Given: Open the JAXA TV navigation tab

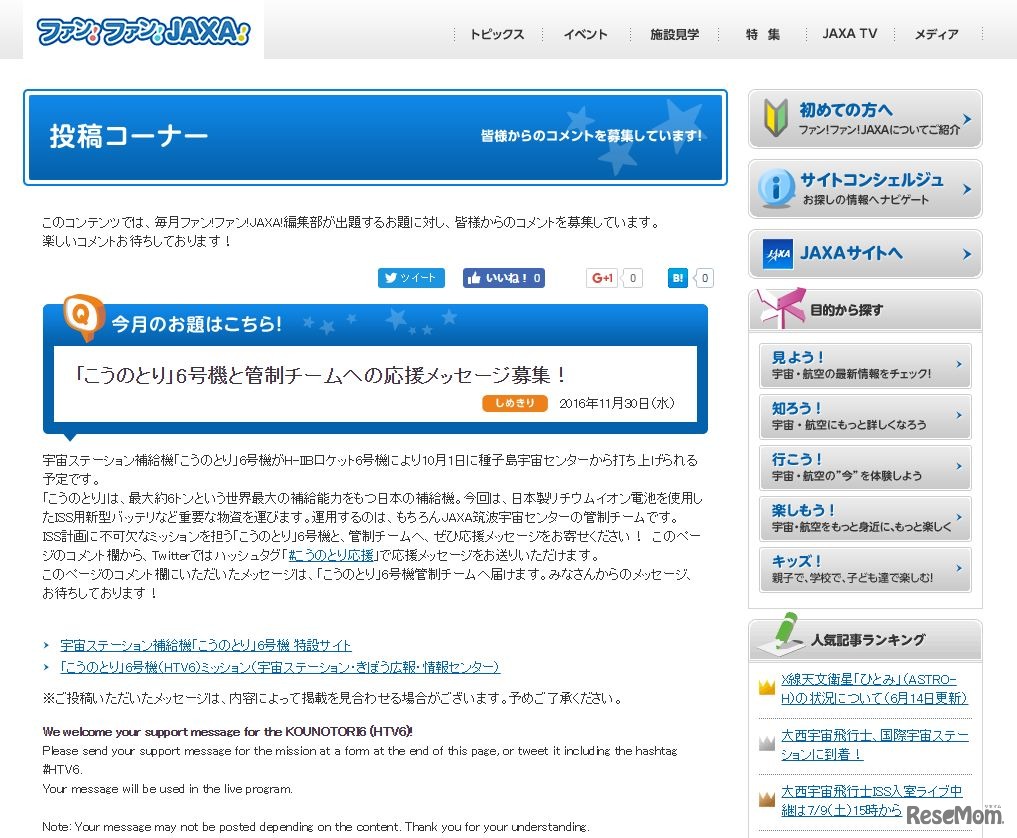Looking at the screenshot, I should pyautogui.click(x=849, y=33).
